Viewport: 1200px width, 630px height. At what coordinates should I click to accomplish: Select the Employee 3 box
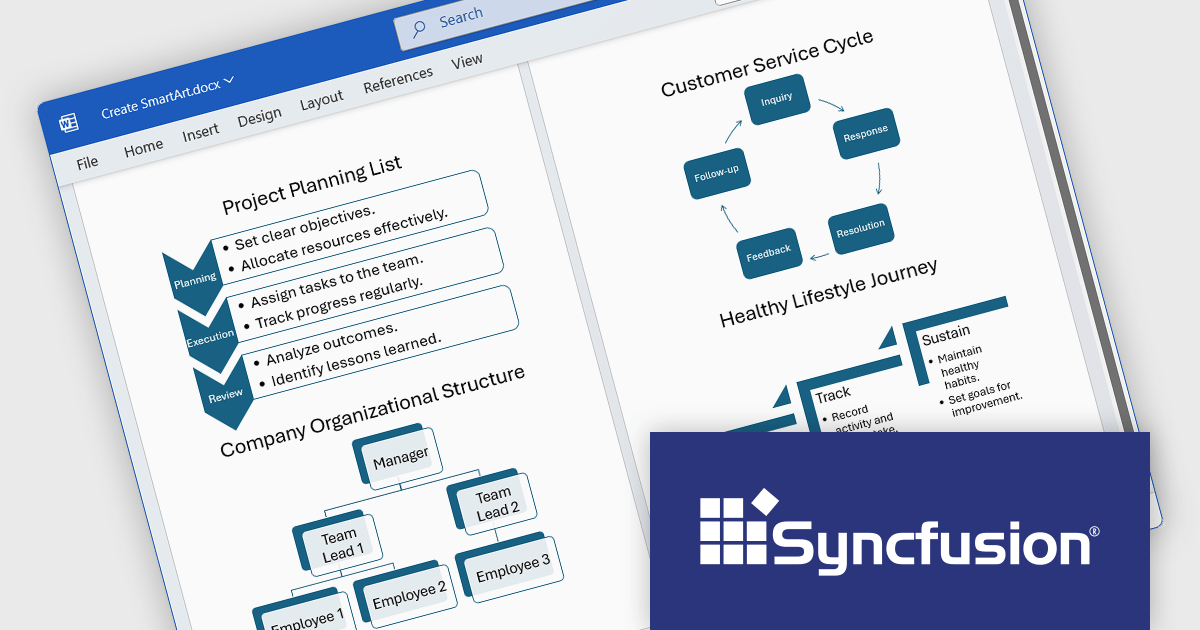[508, 567]
